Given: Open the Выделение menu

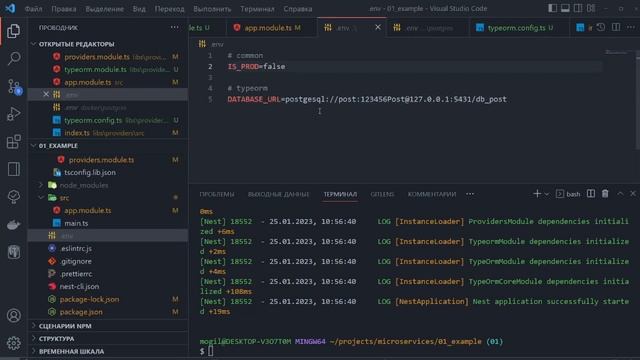Looking at the screenshot, I should [104, 9].
